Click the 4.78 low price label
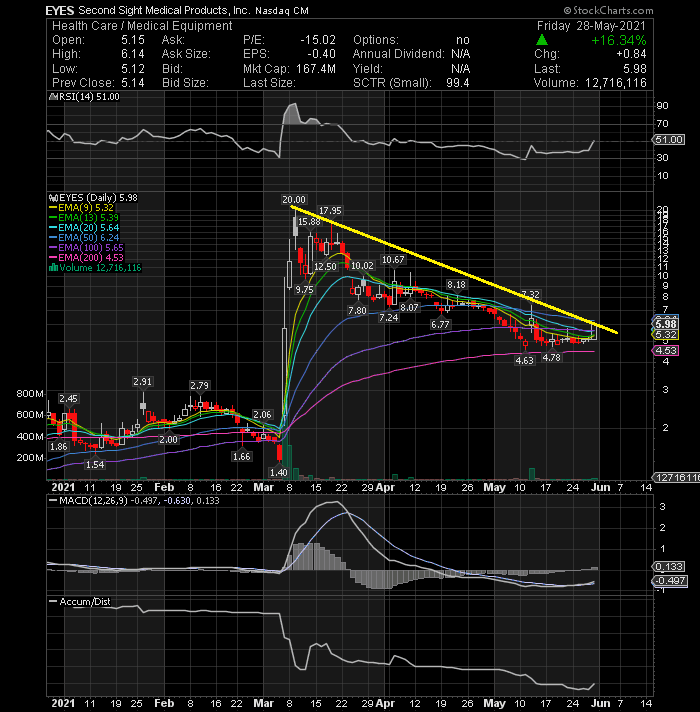Screen dimensions: 700x712 point(552,358)
